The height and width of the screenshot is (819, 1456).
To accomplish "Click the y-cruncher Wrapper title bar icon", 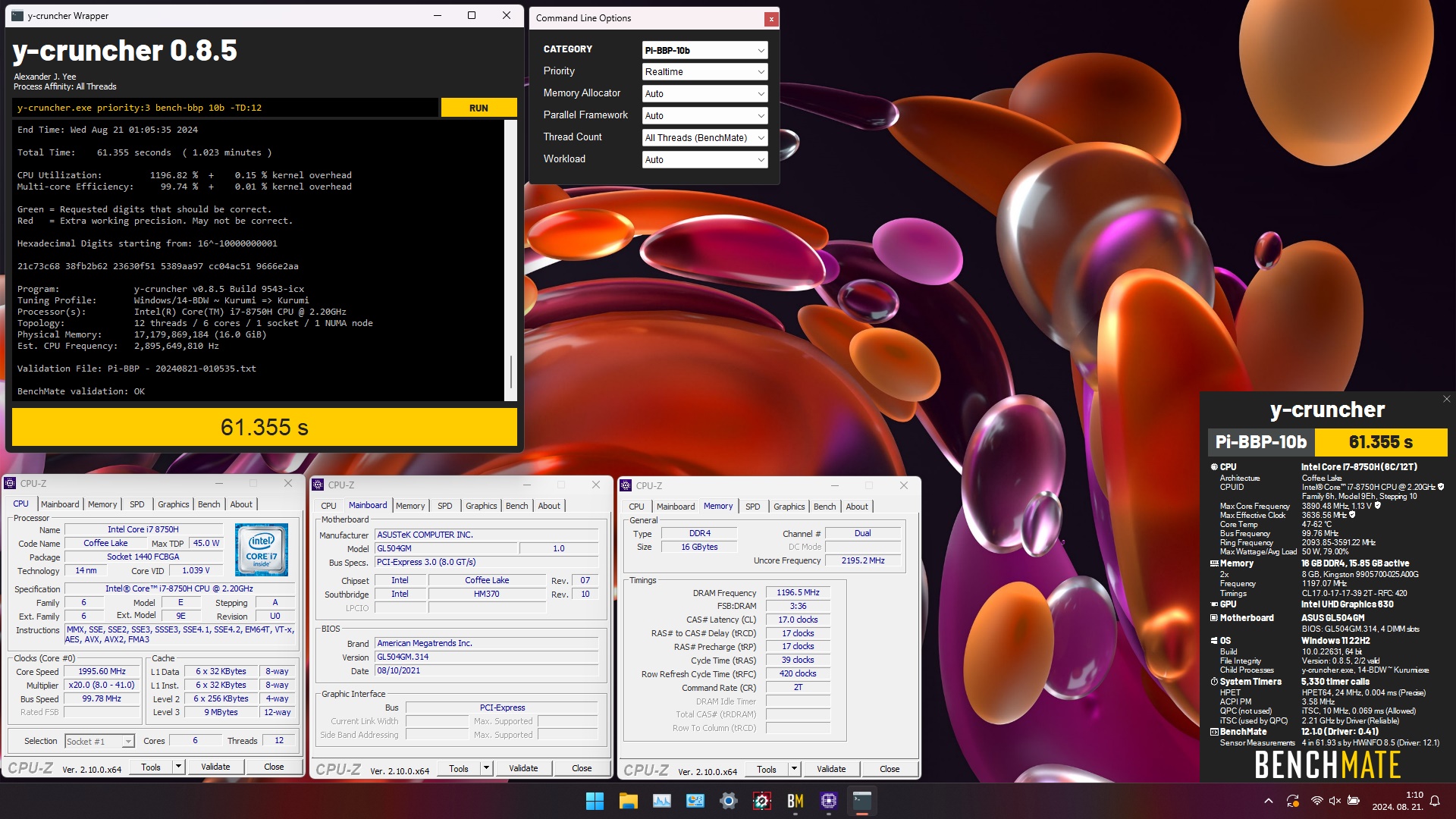I will 17,15.
